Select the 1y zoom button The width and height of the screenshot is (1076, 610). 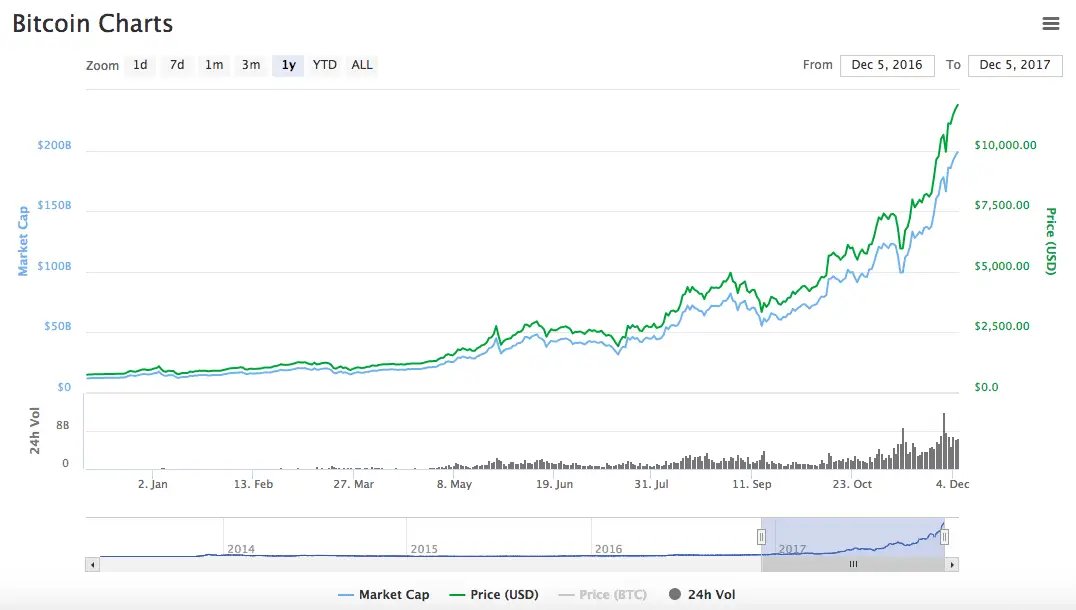click(x=288, y=65)
